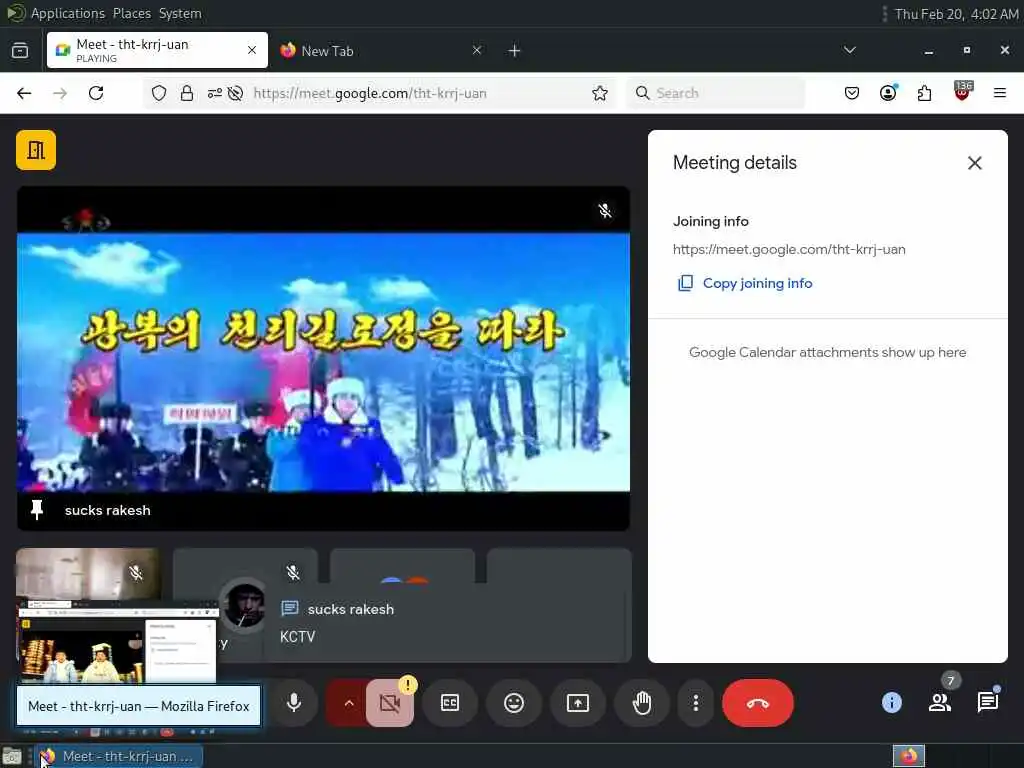Open the System menu

click(x=180, y=13)
